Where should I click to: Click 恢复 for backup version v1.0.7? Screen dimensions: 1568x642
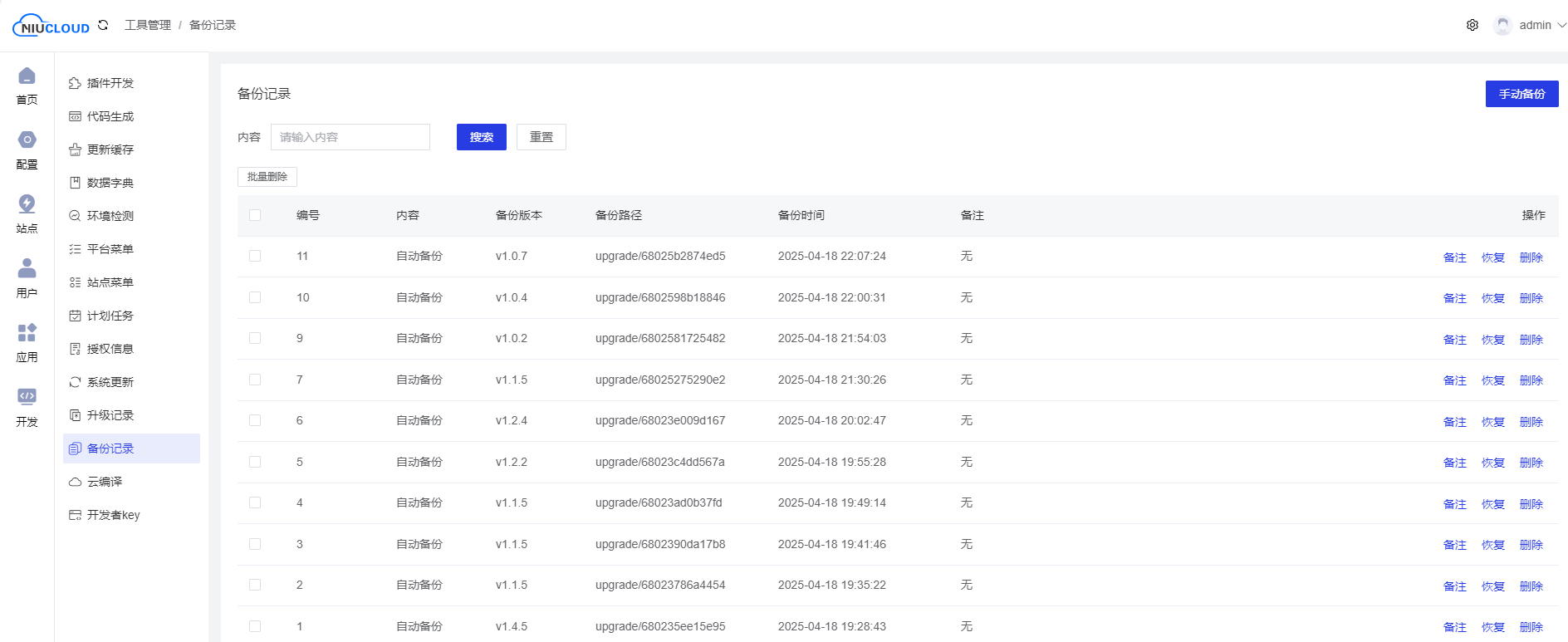(x=1492, y=257)
